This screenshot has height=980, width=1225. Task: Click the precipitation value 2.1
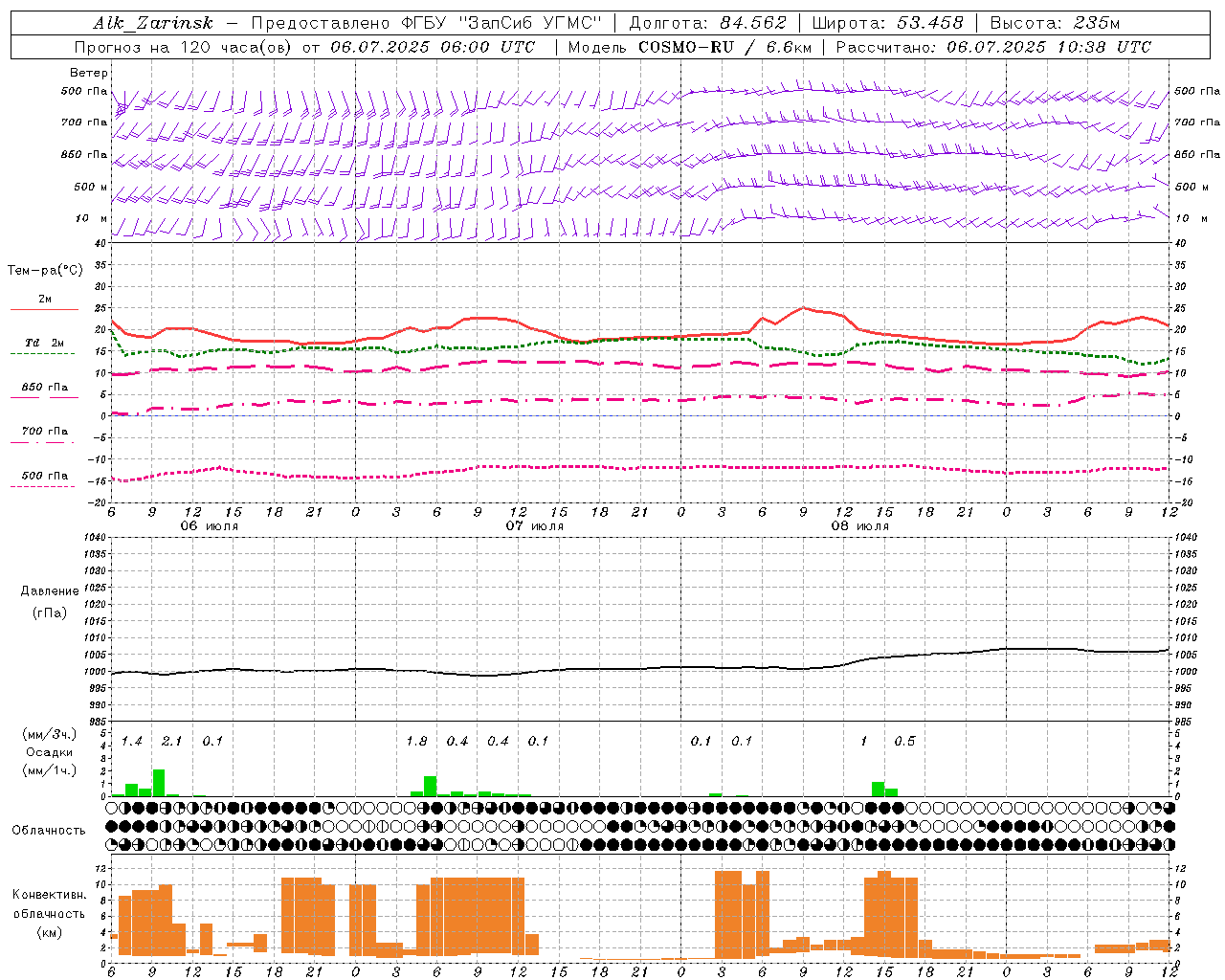pyautogui.click(x=172, y=742)
